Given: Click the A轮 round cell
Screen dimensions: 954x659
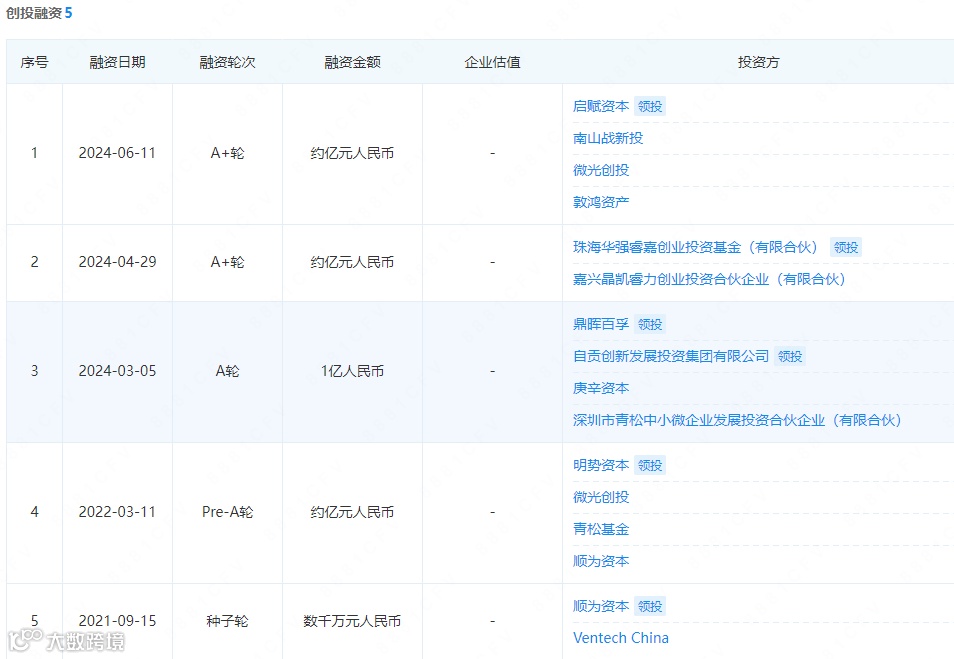Looking at the screenshot, I should (x=228, y=371).
